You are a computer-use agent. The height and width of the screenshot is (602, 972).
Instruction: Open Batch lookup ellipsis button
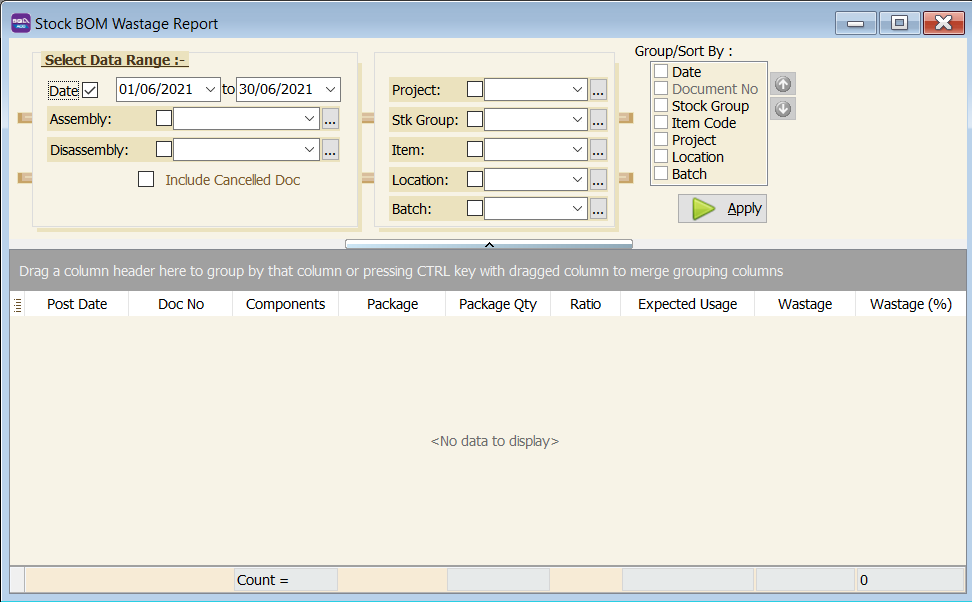(598, 209)
